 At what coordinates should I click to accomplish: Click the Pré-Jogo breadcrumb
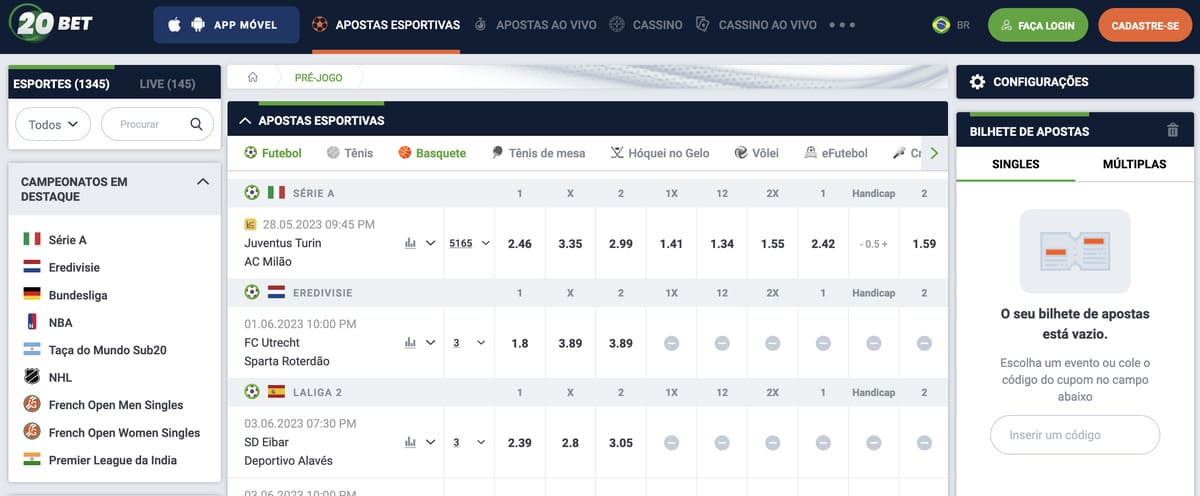tap(318, 77)
